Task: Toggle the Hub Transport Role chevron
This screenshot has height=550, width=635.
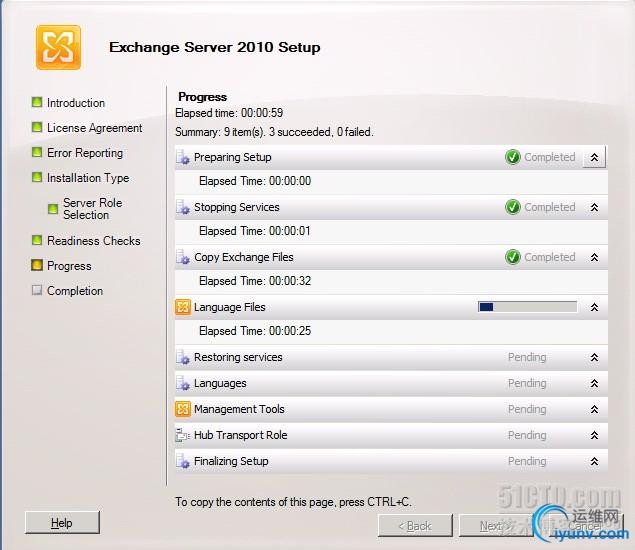Action: (x=594, y=435)
